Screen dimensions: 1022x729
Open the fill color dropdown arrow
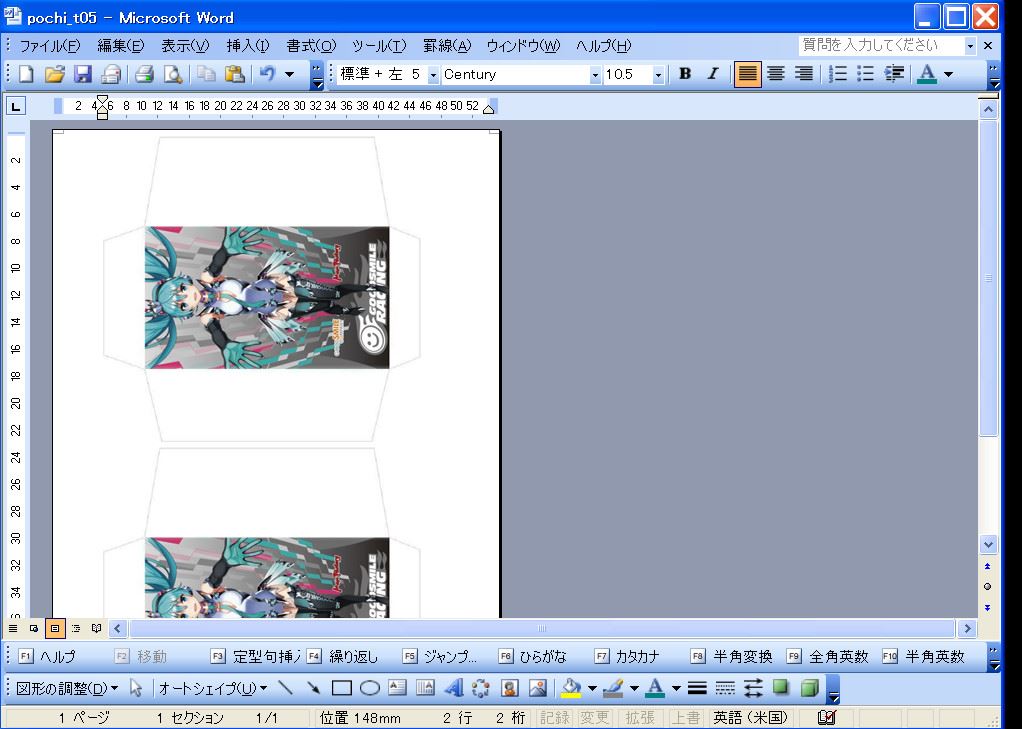[592, 688]
